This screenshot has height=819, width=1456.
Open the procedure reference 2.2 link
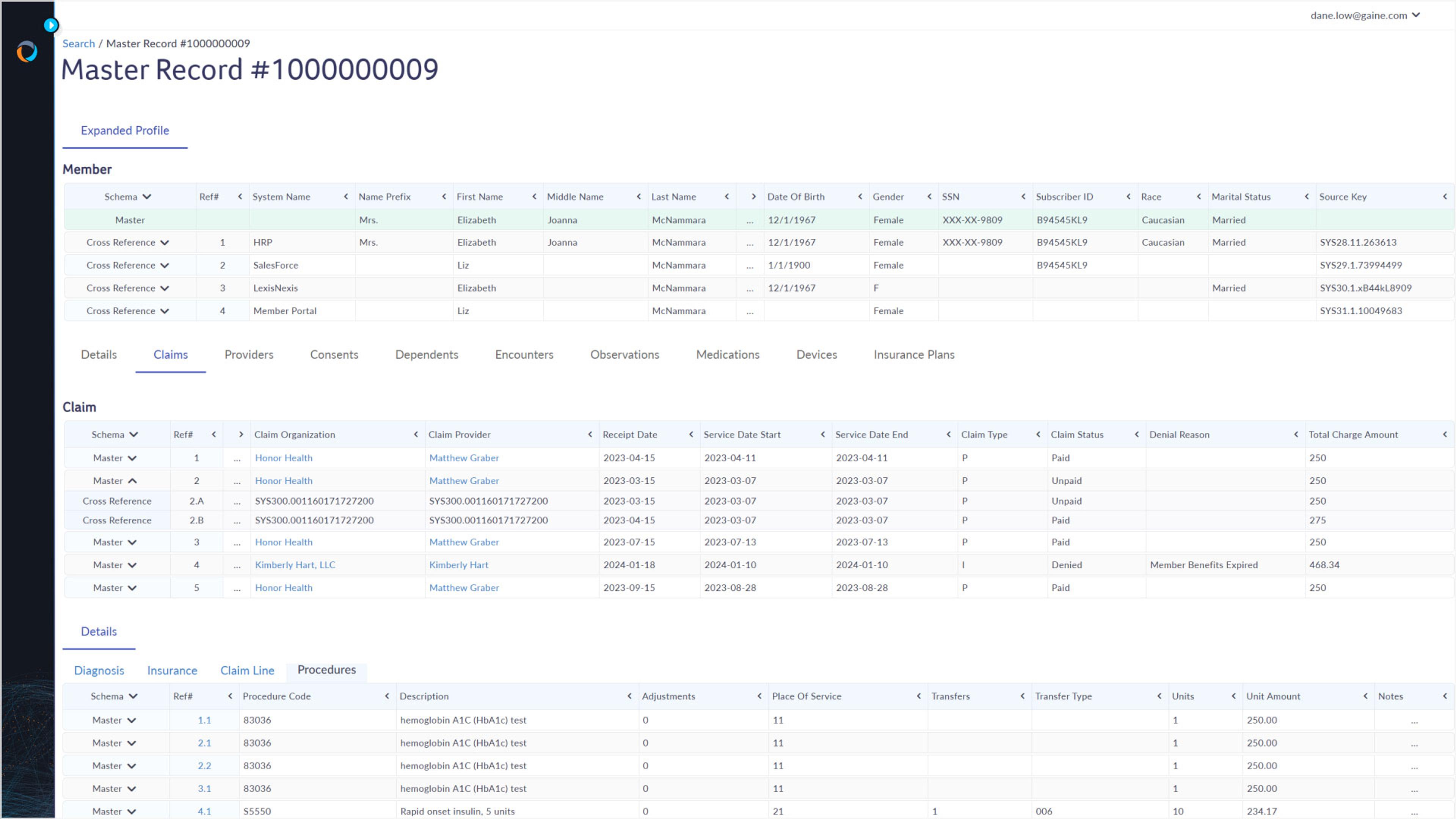(204, 766)
